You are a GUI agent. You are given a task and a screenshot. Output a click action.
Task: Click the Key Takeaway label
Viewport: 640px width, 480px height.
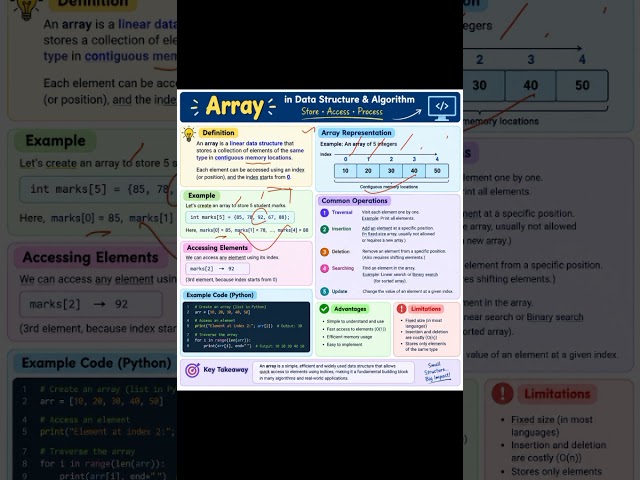click(226, 370)
